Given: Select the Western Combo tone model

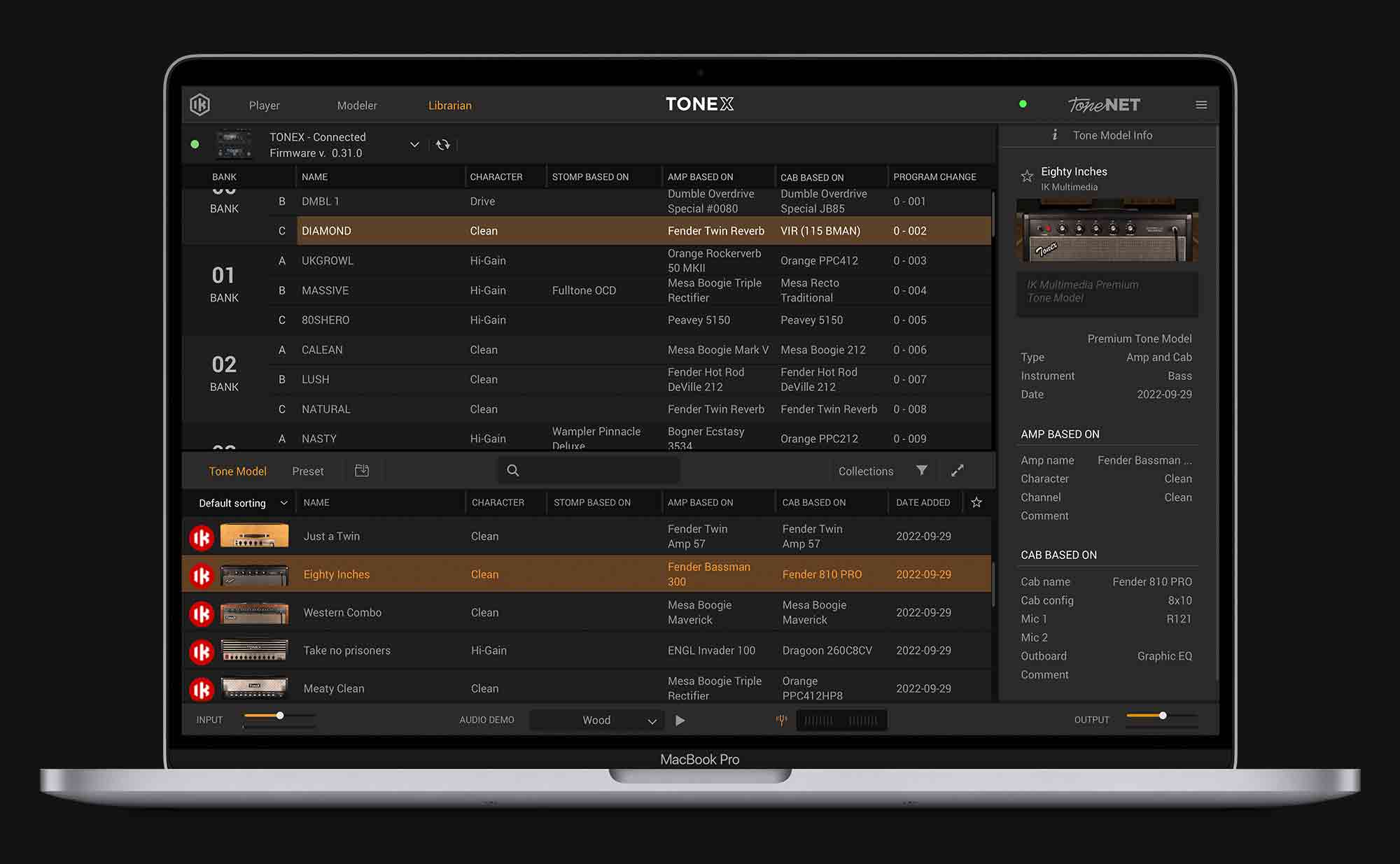Looking at the screenshot, I should coord(587,613).
